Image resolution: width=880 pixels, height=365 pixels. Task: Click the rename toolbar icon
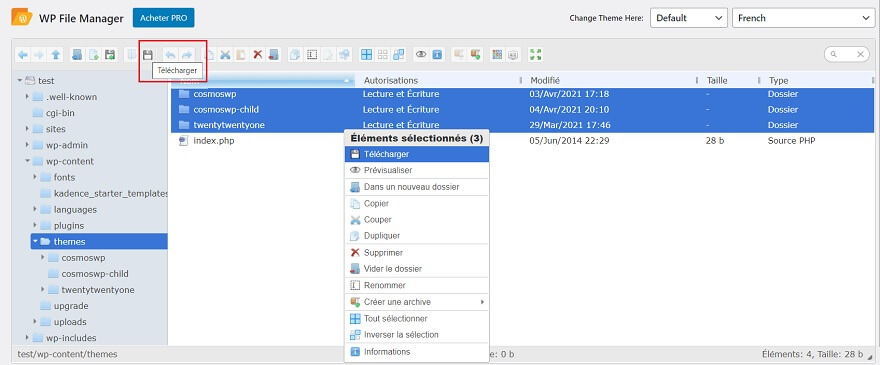pos(312,54)
